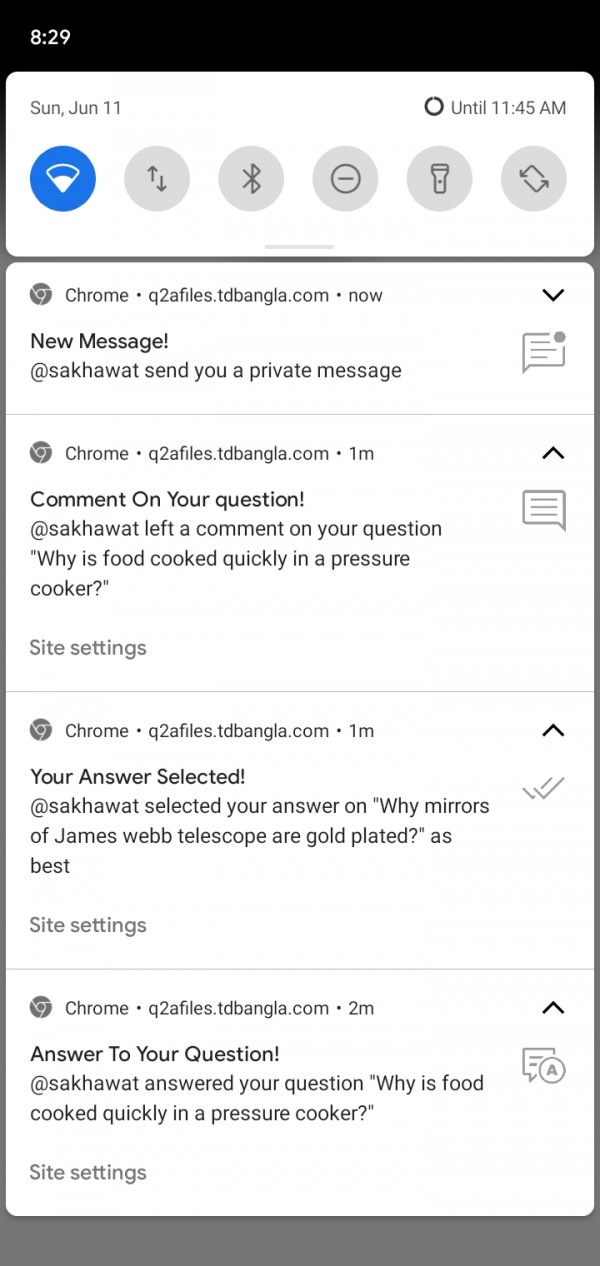Collapse the Comment On Your question notification

(x=552, y=453)
